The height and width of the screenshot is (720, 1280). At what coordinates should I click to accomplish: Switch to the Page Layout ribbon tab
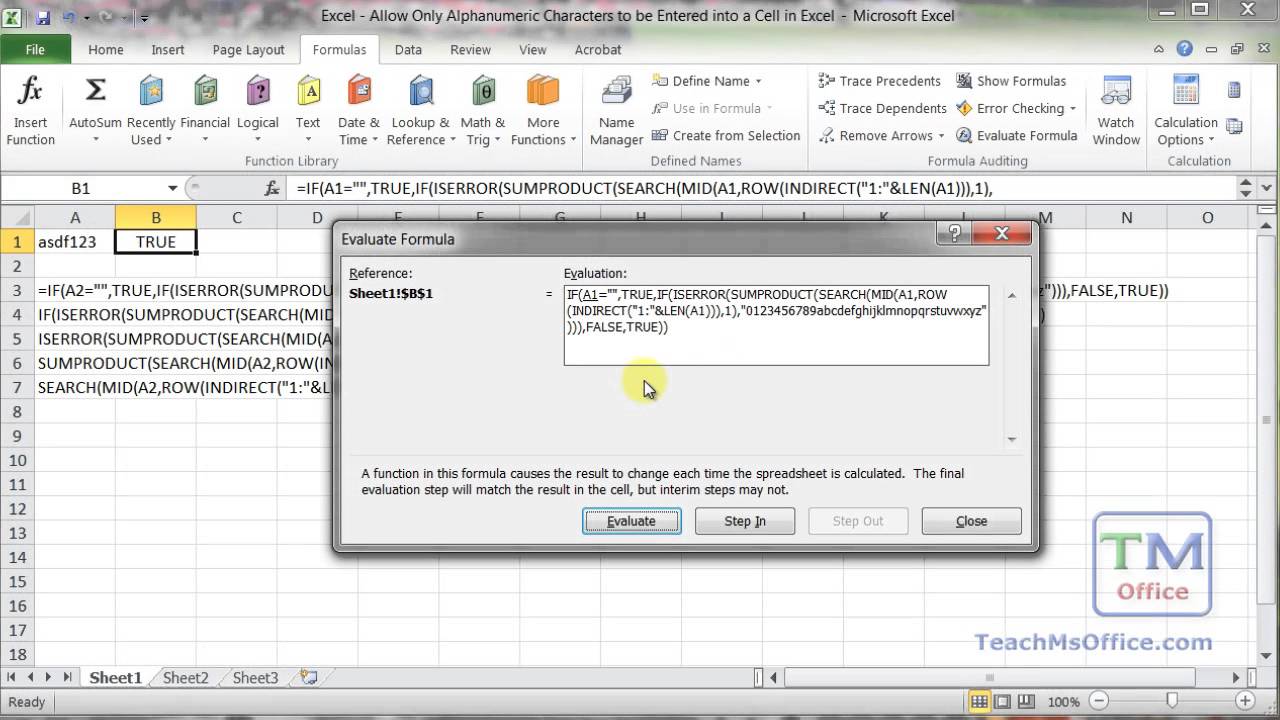(248, 49)
